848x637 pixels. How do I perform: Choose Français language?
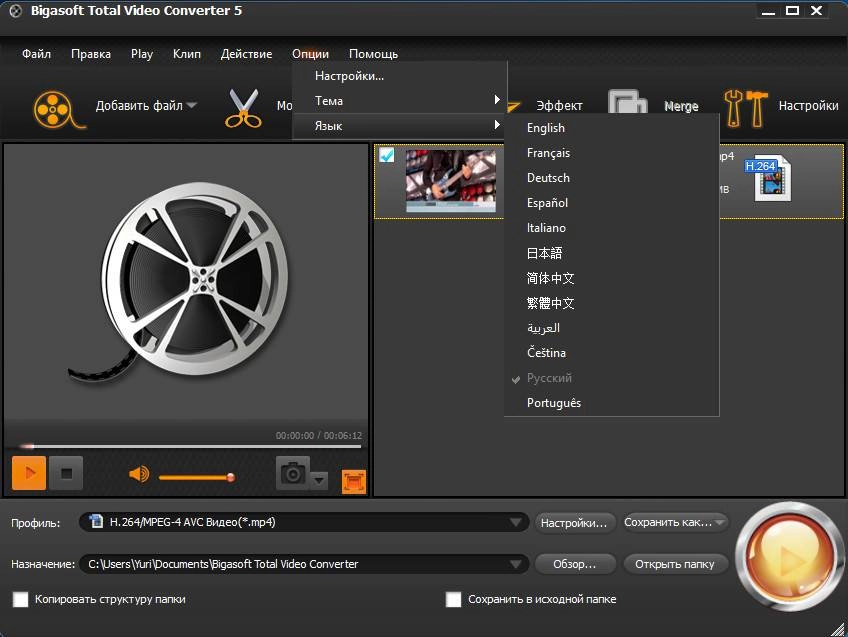pos(611,153)
